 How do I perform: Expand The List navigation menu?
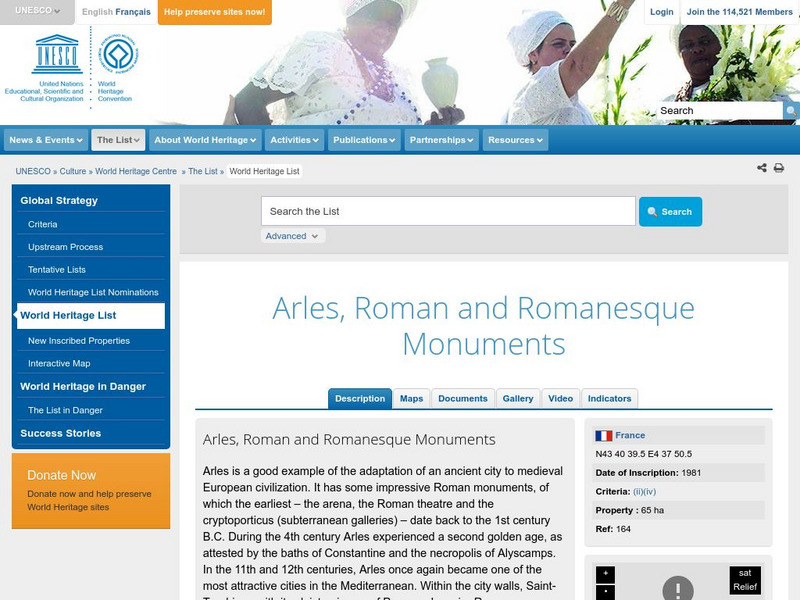point(118,140)
